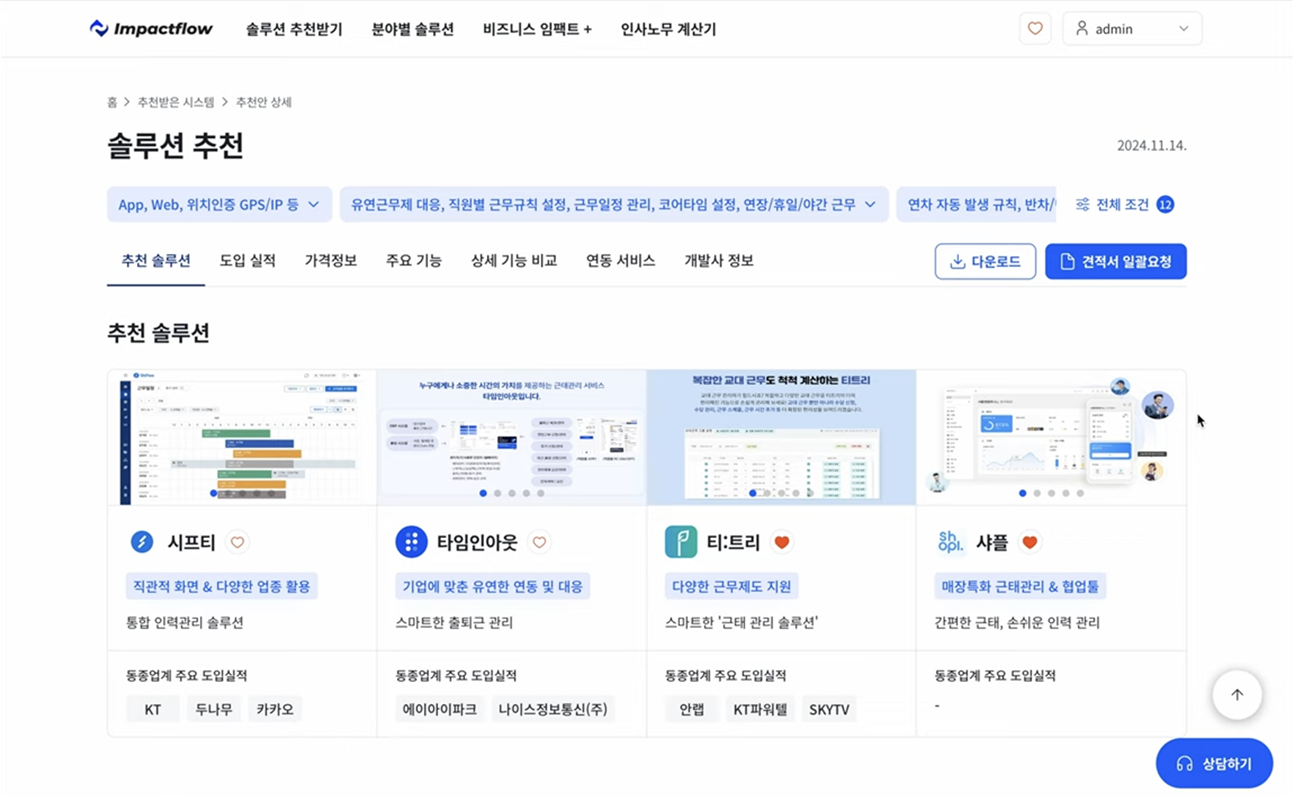Click 스마트한 출퇴근 관리 description
This screenshot has width=1293, height=797.
click(x=454, y=622)
